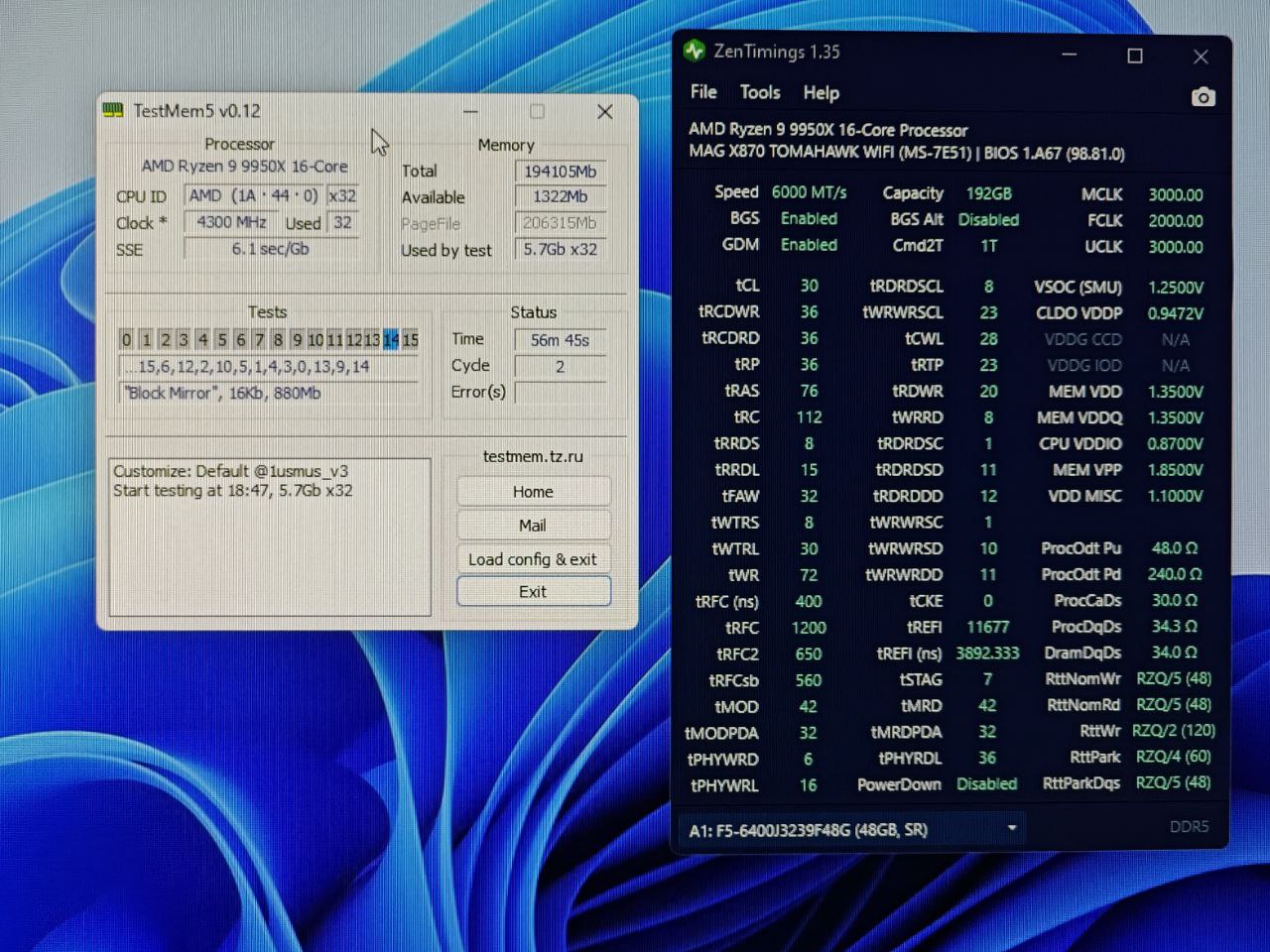Viewport: 1270px width, 952px height.
Task: Click "AMD Ryzen 9 9950X 16-Core" in TestMem5
Action: point(244,167)
